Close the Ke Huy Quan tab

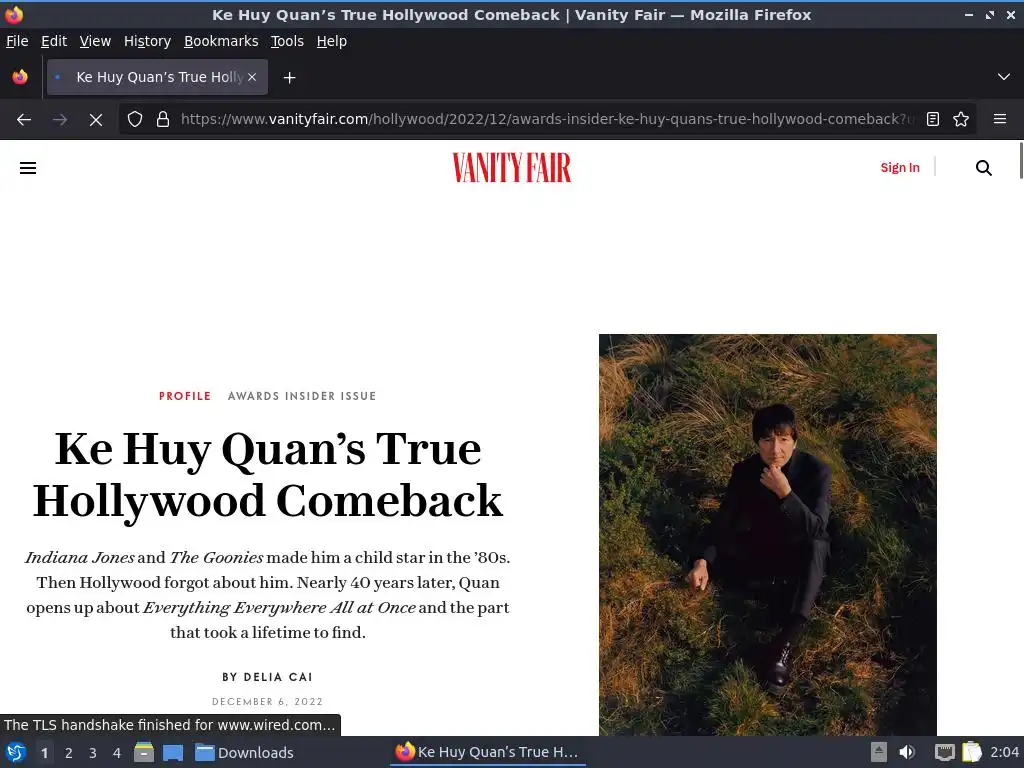(252, 77)
